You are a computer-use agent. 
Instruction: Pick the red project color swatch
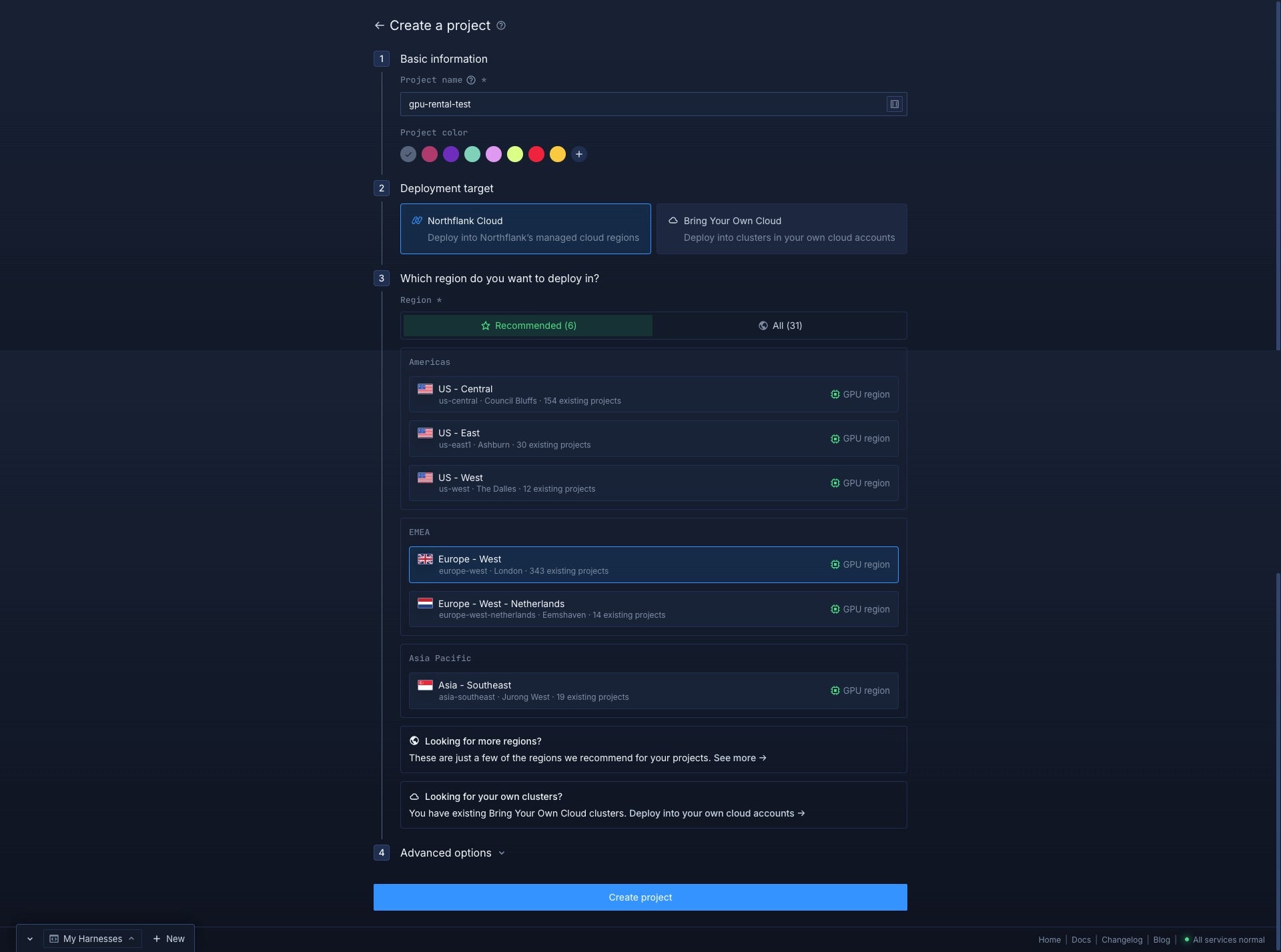point(536,154)
